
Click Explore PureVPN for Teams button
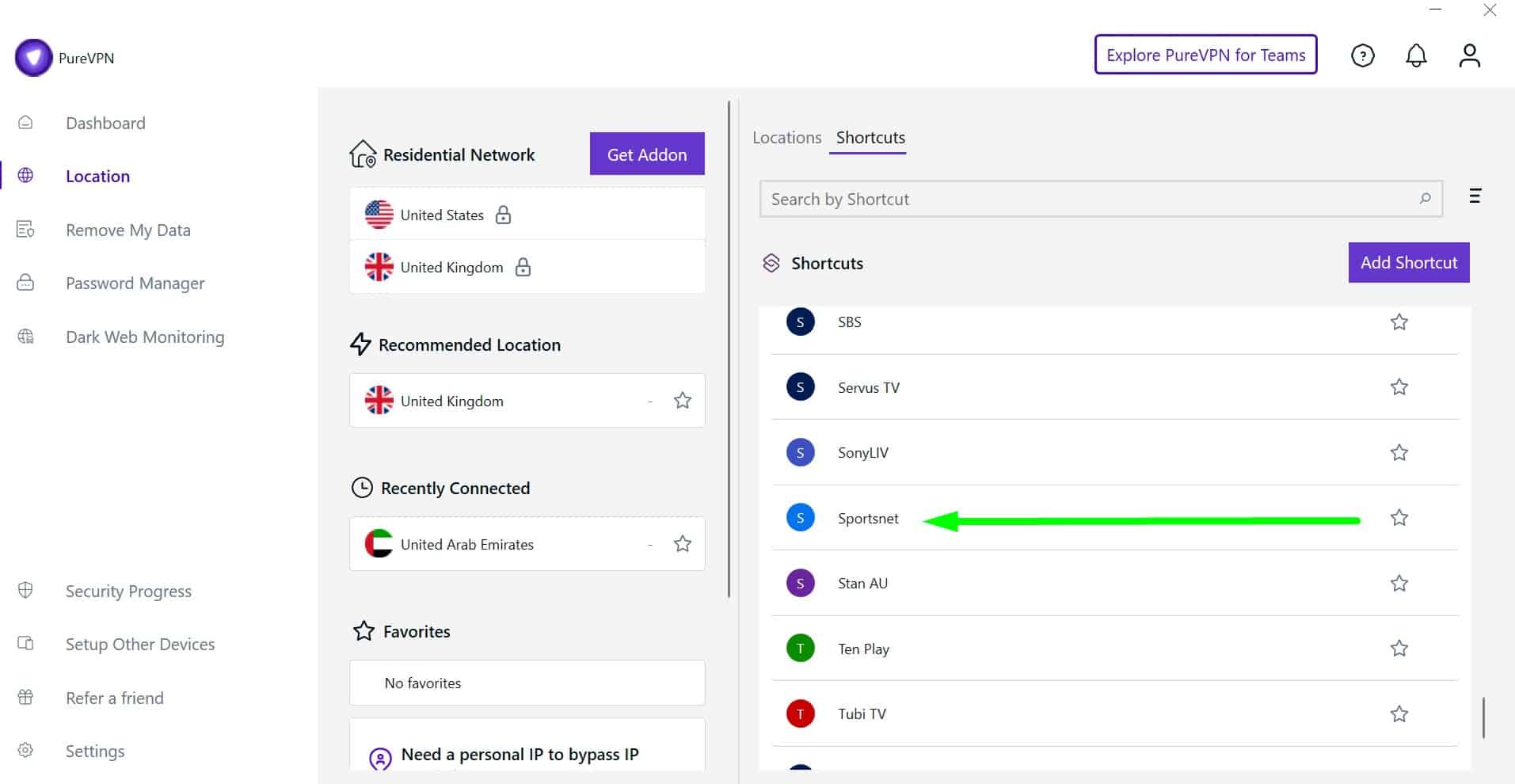coord(1205,55)
